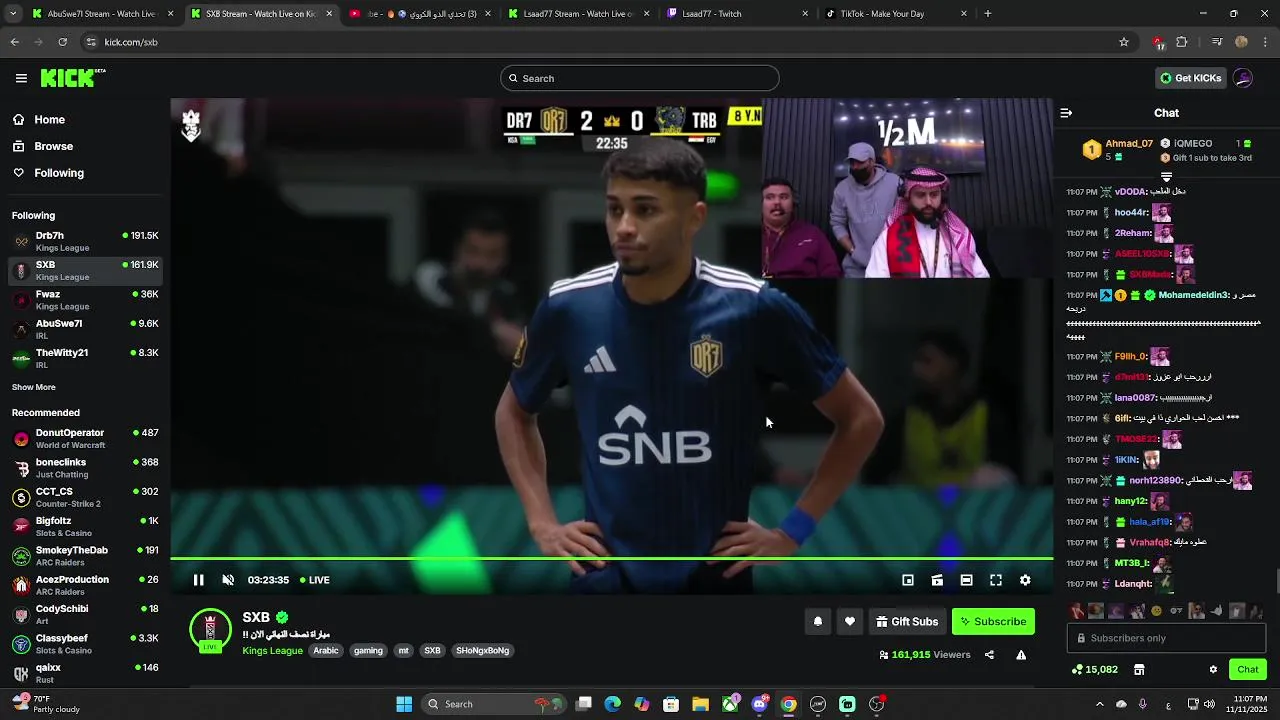Click the green stream progress bar
This screenshot has width=1280, height=720.
point(611,558)
